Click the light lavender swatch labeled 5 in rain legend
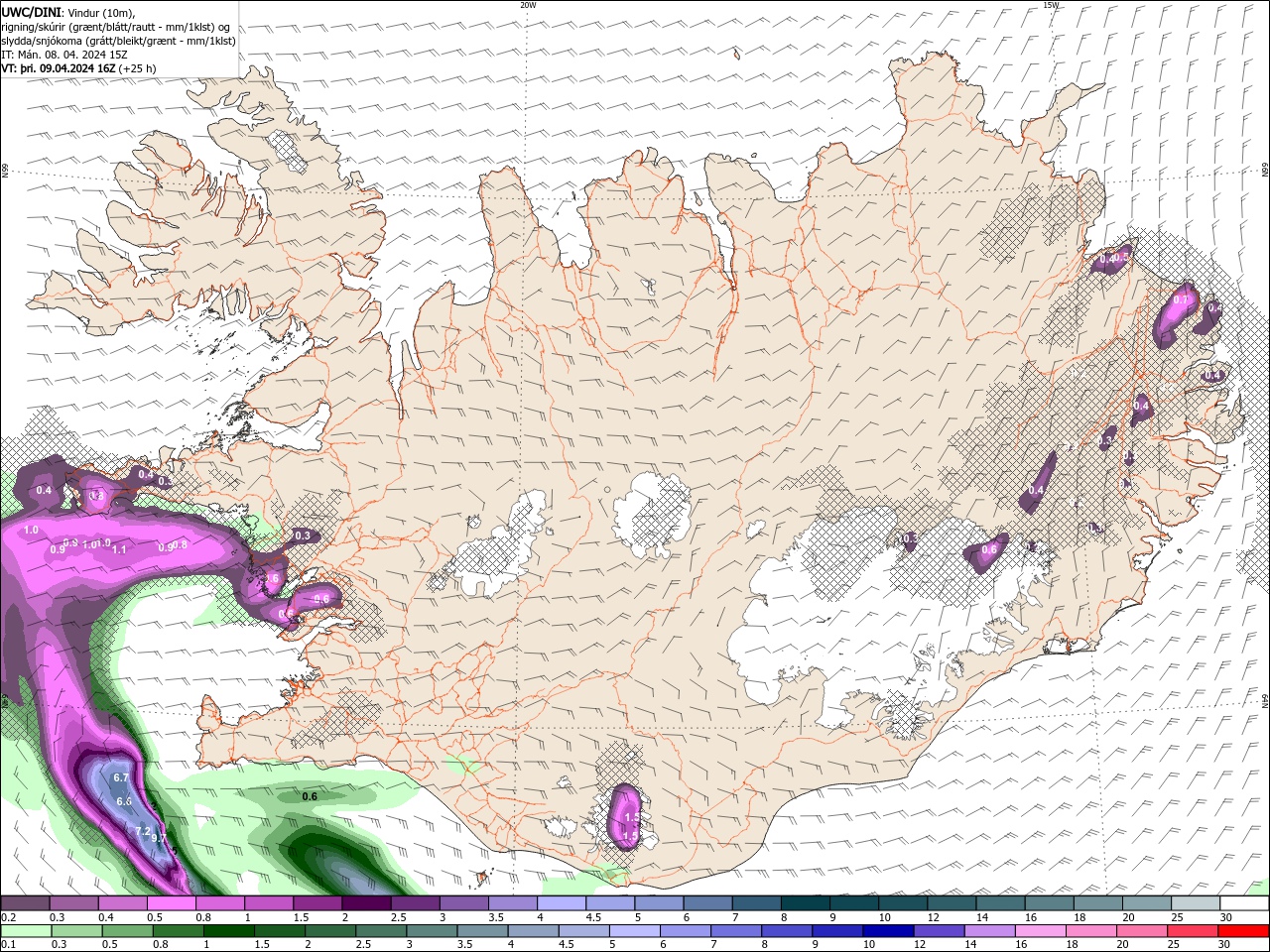Image resolution: width=1270 pixels, height=952 pixels. pos(634,930)
